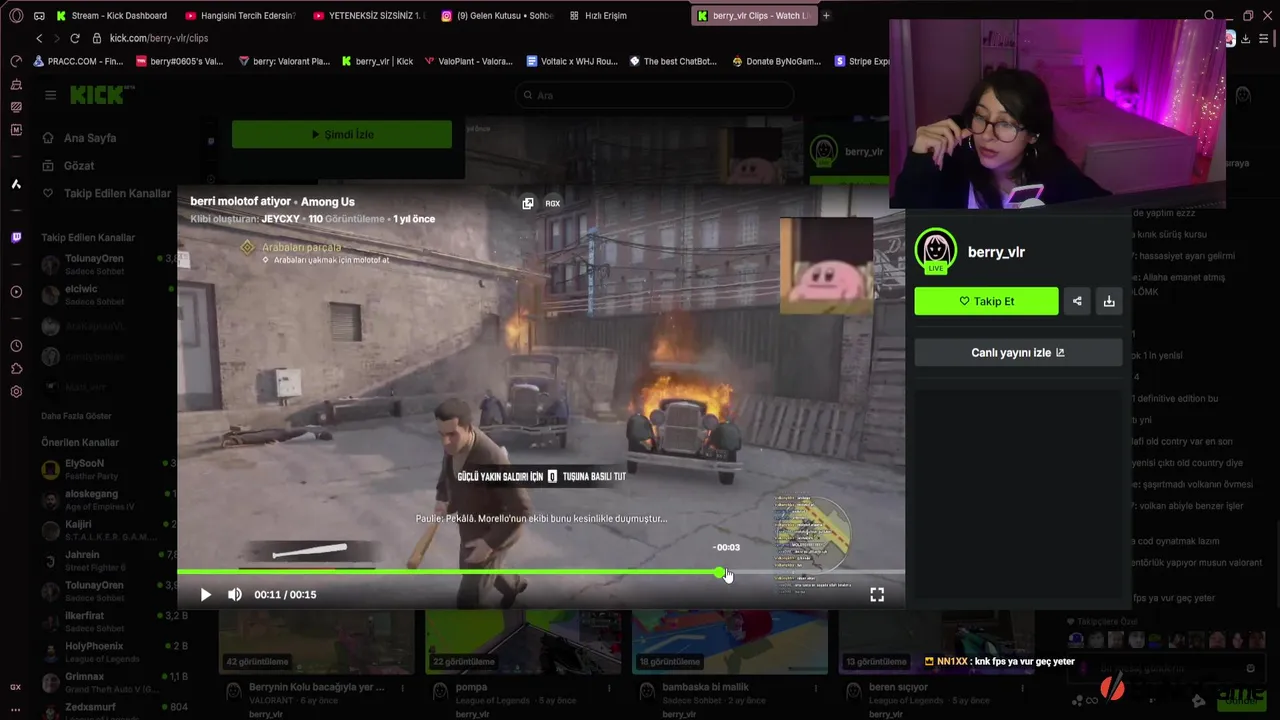
Task: Switch to Gelen Kutusu Instagram tab
Action: 496,16
